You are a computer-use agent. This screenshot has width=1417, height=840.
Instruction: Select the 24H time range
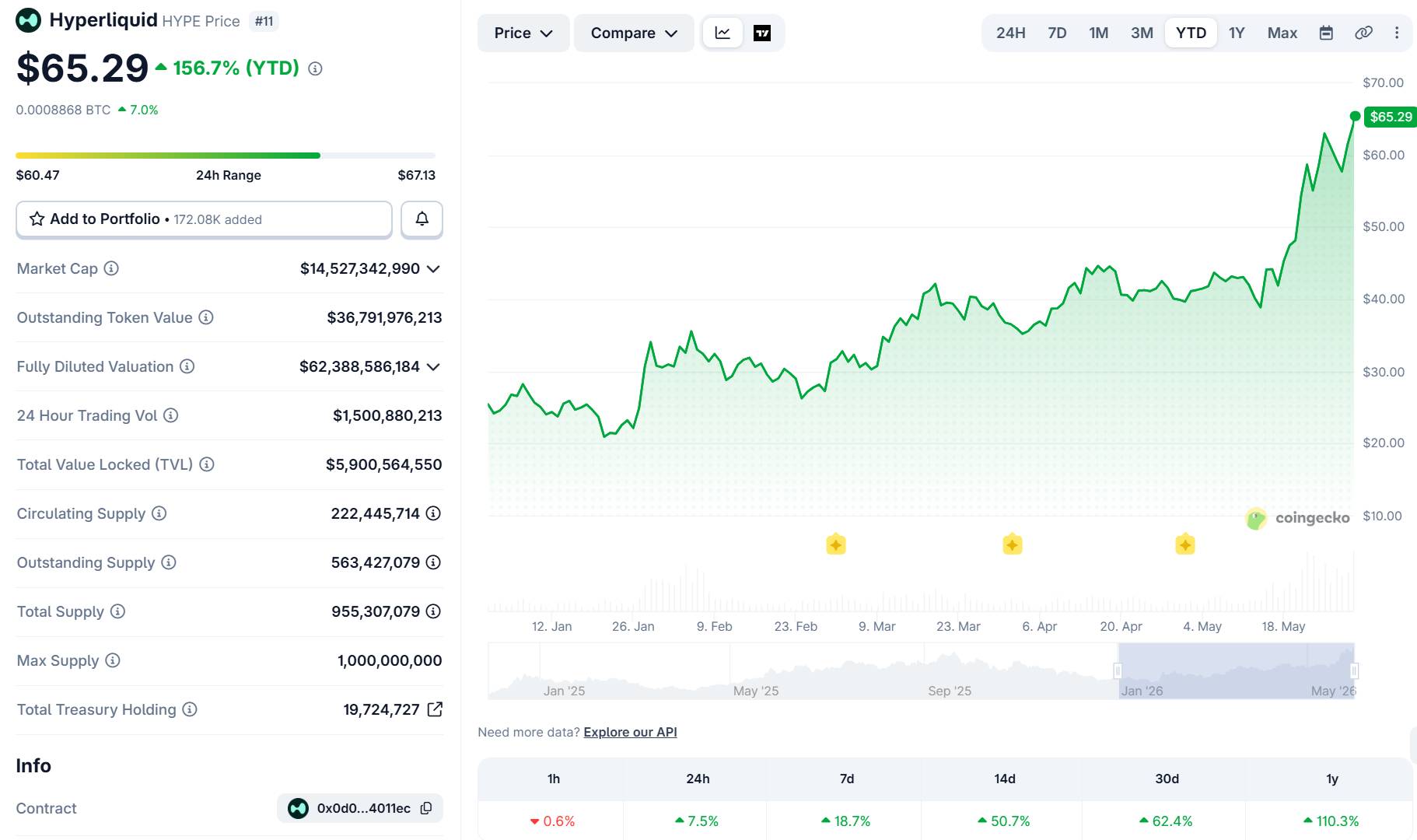1011,33
